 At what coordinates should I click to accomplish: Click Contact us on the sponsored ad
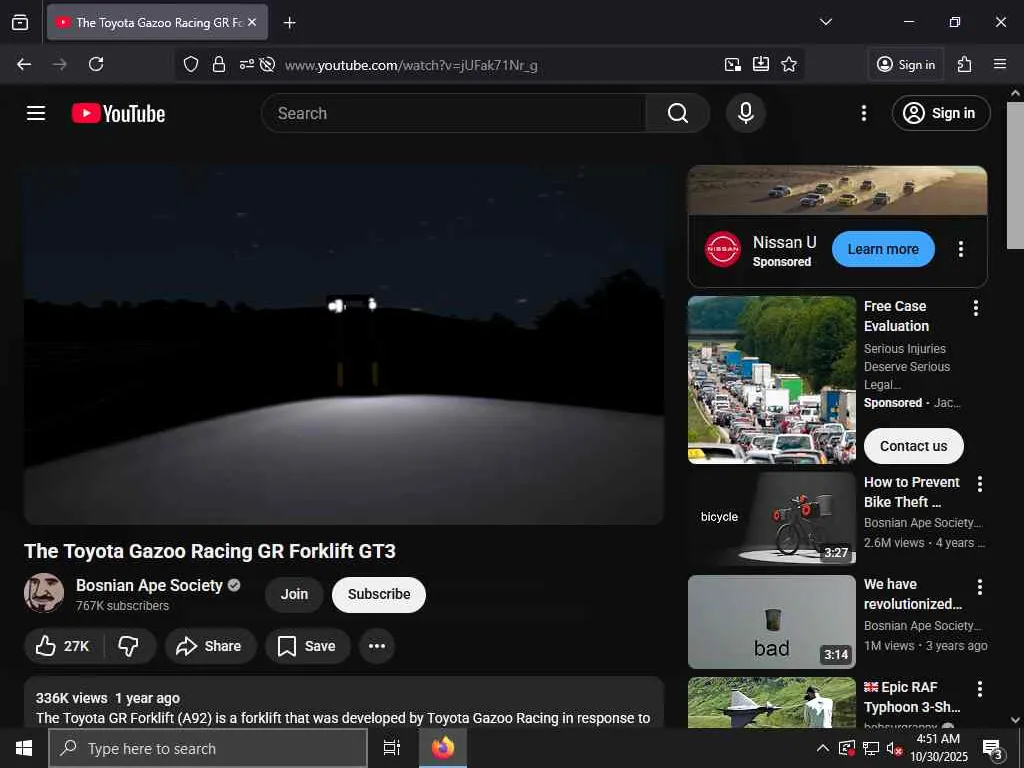(x=913, y=446)
